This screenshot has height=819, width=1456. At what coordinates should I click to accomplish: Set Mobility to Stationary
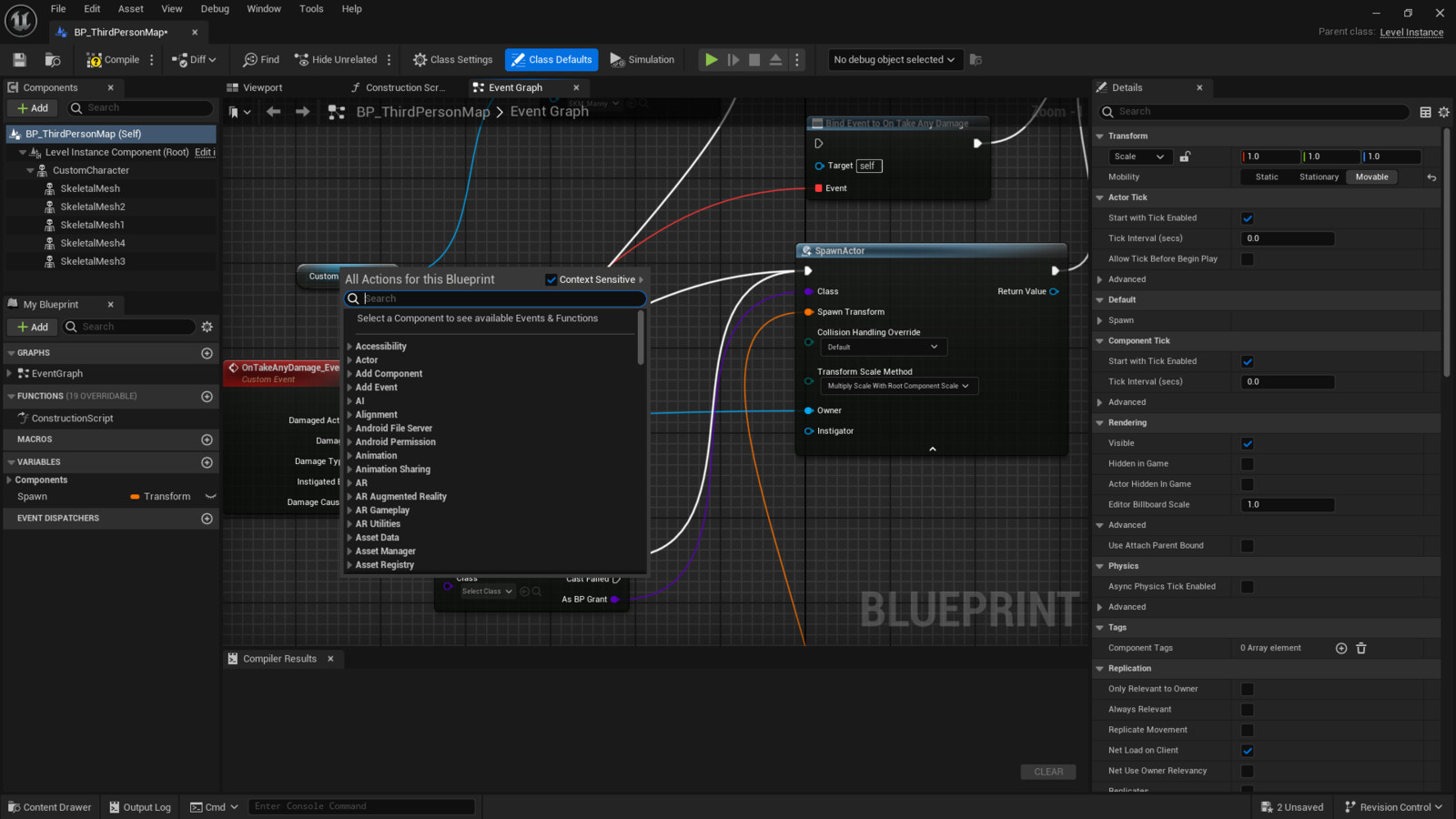coord(1319,177)
